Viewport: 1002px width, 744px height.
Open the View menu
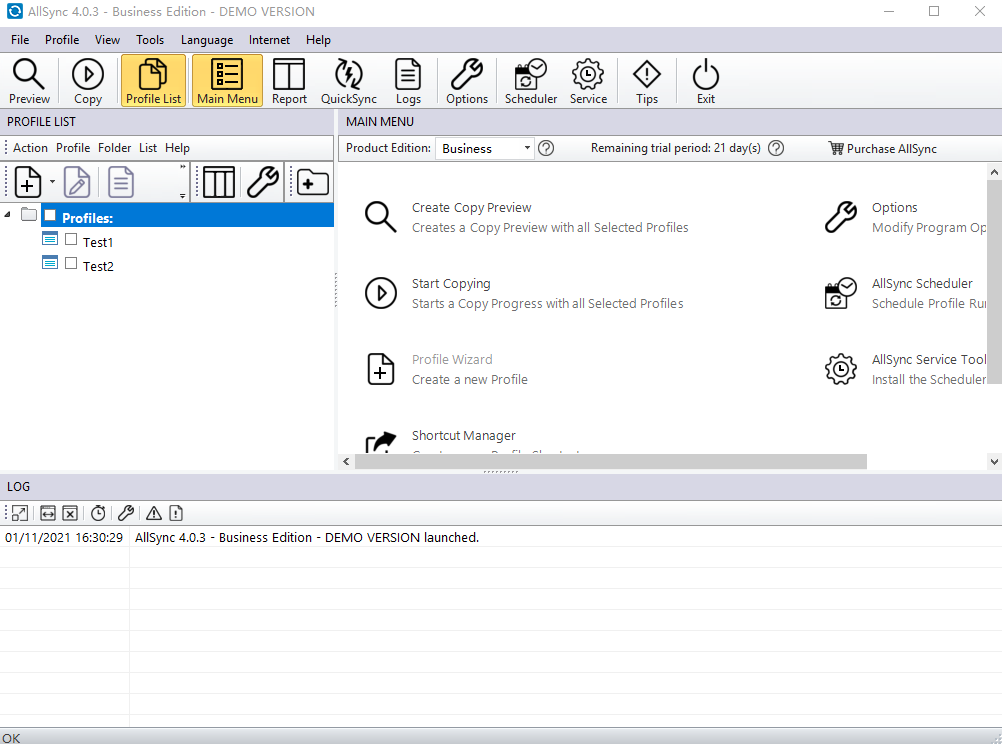coord(107,40)
